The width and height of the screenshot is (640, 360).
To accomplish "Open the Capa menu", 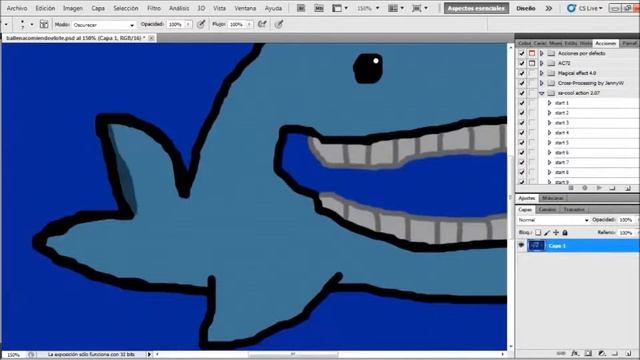I will [x=98, y=8].
